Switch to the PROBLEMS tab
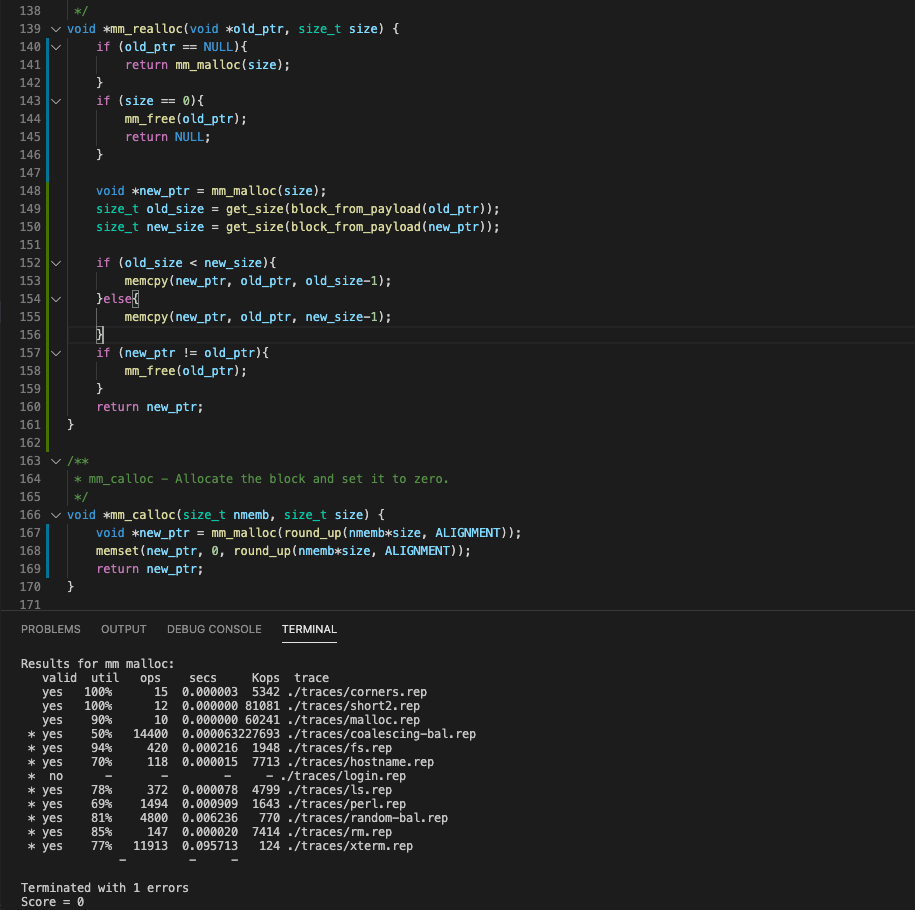The width and height of the screenshot is (915, 910). pos(50,629)
